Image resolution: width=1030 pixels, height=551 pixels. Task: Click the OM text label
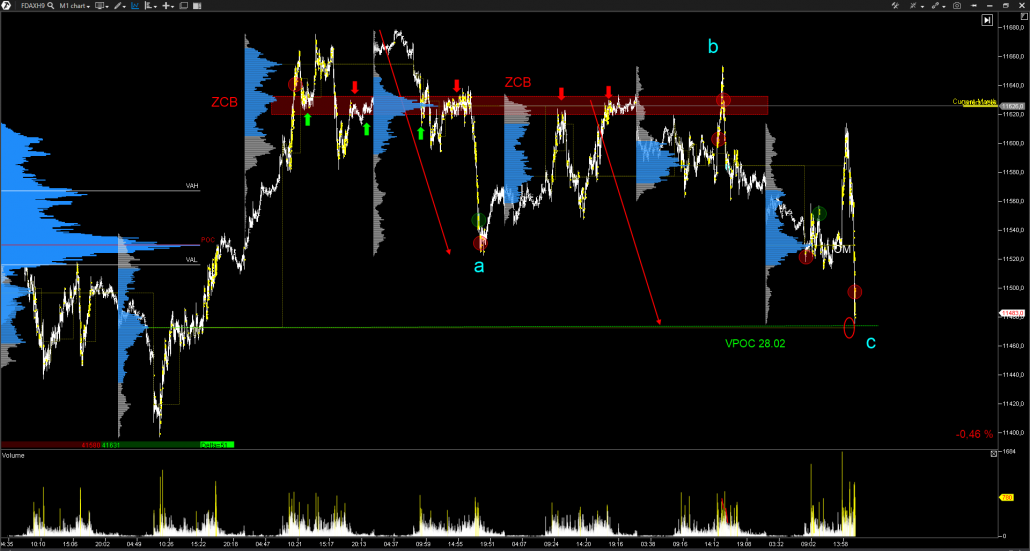pos(842,249)
